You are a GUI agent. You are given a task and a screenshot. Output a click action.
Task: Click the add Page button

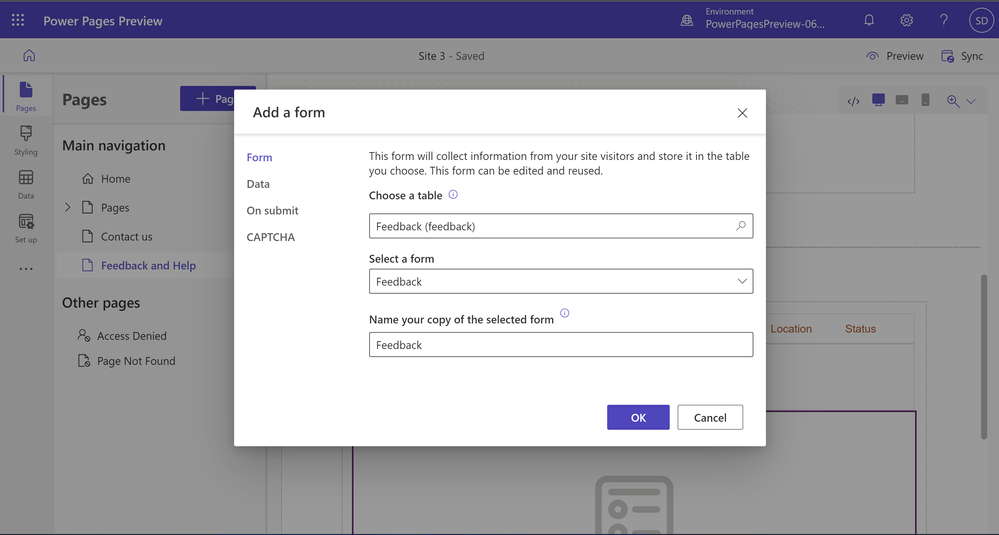point(218,99)
